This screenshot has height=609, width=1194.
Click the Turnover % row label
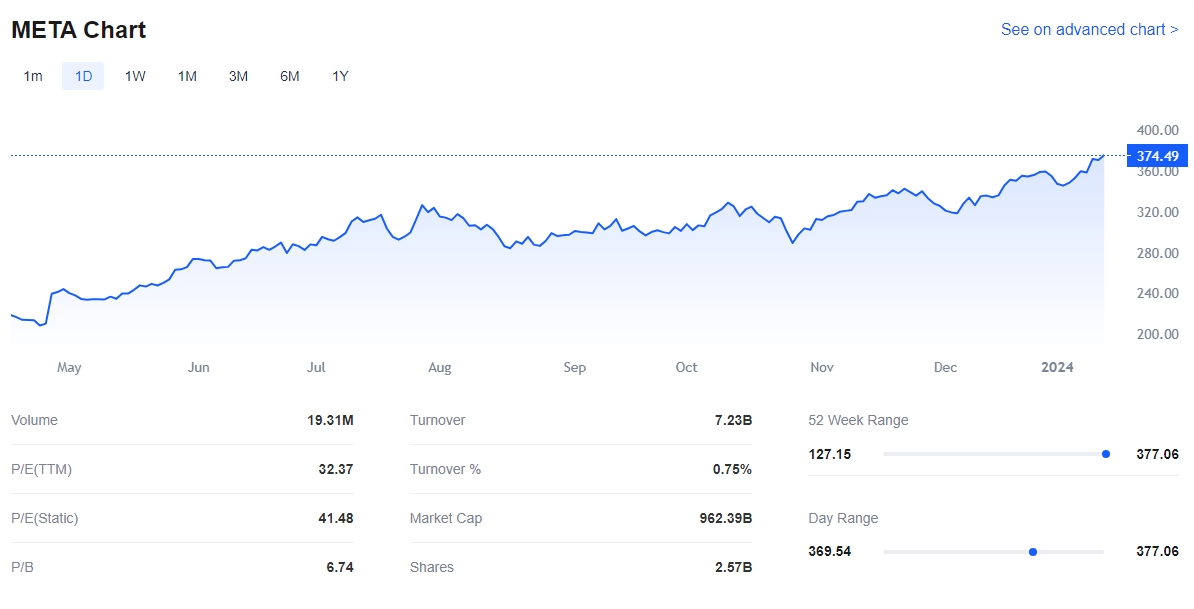pyautogui.click(x=445, y=469)
